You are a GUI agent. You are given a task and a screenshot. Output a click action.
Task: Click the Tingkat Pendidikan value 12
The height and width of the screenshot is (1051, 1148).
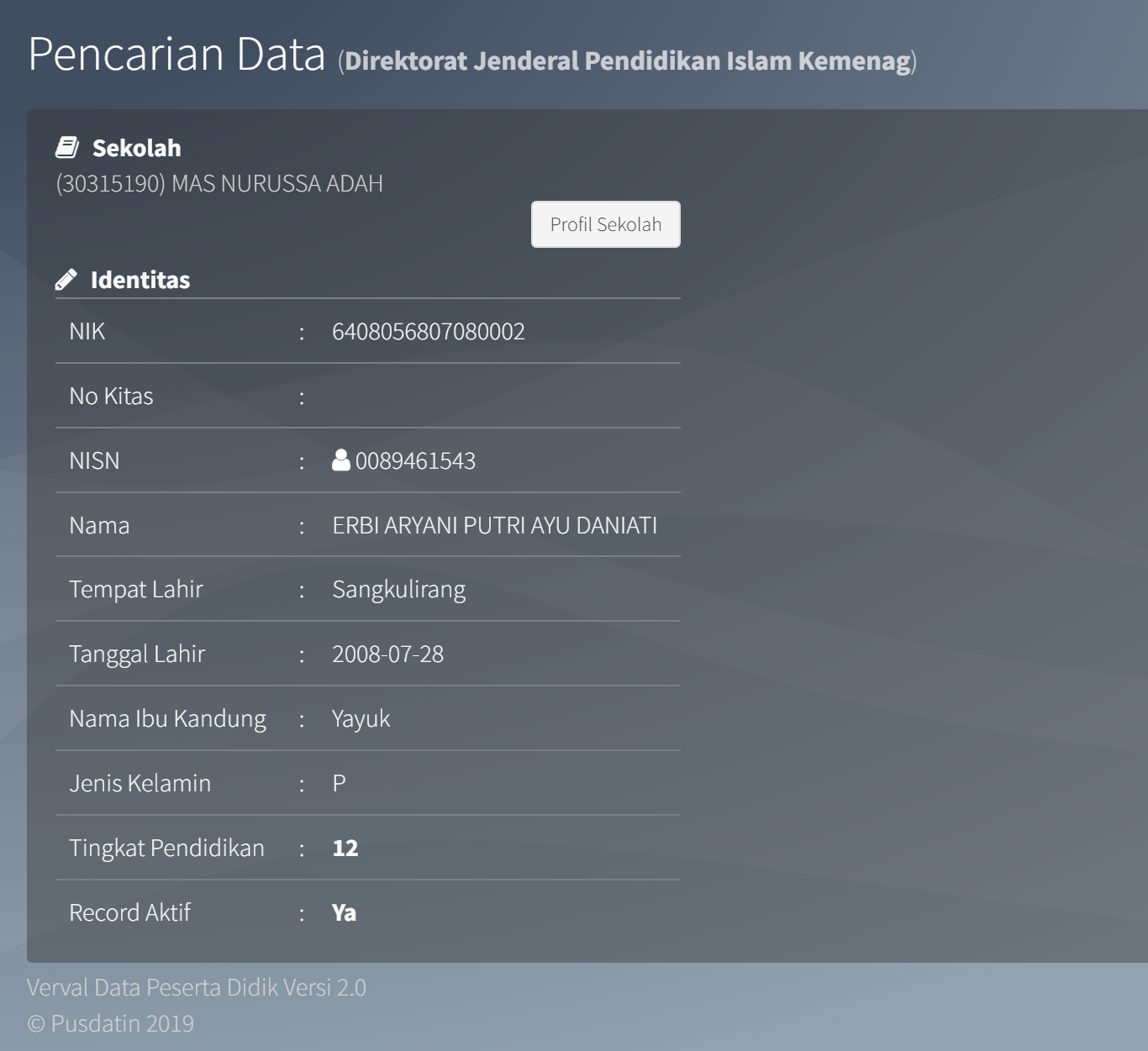345,849
